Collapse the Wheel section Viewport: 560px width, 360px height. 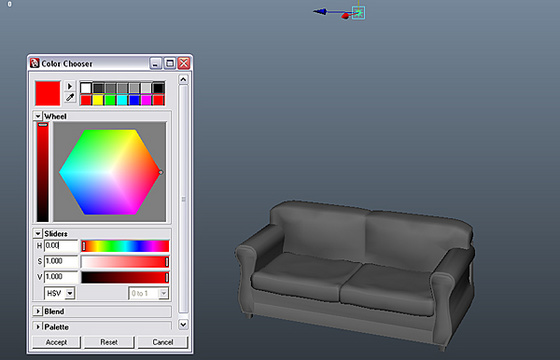(x=38, y=116)
